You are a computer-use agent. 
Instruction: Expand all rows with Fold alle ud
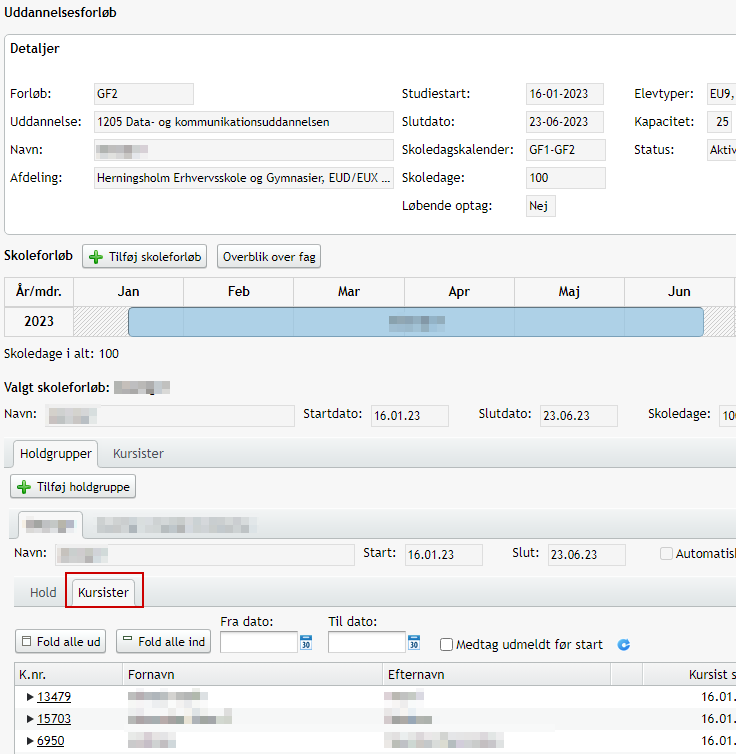(x=61, y=641)
